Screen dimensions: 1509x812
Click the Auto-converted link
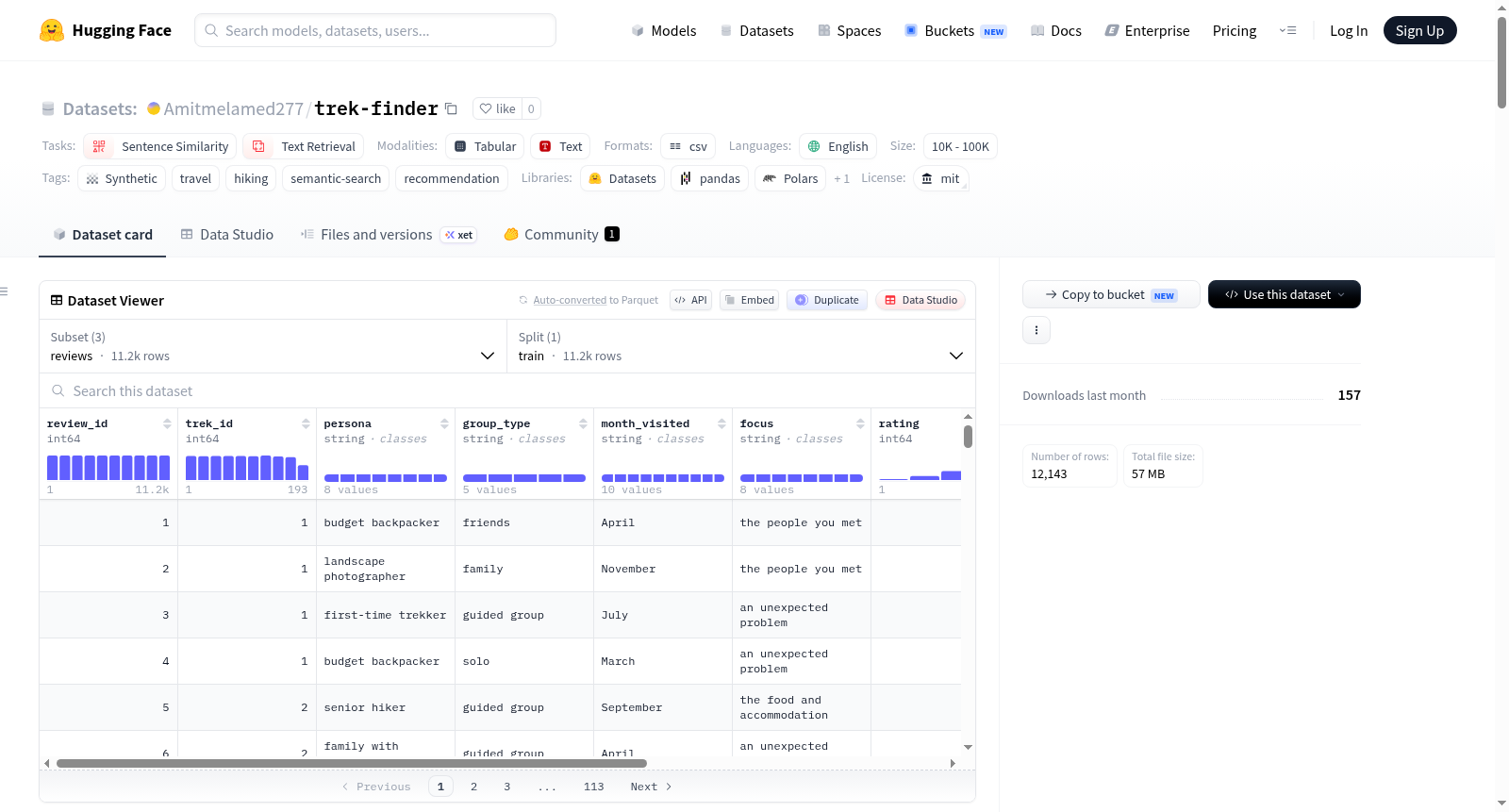(x=570, y=300)
